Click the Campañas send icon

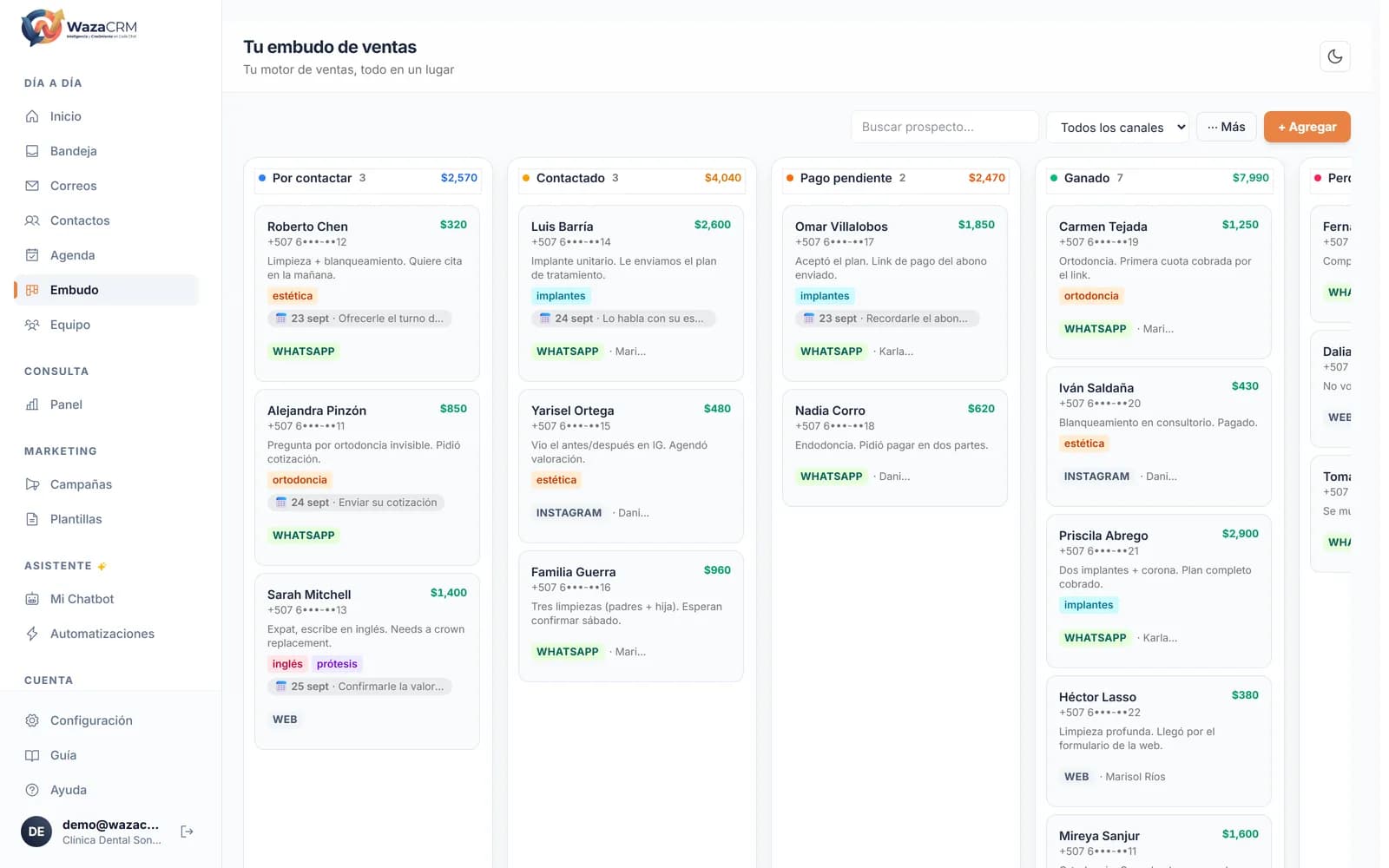[x=32, y=484]
